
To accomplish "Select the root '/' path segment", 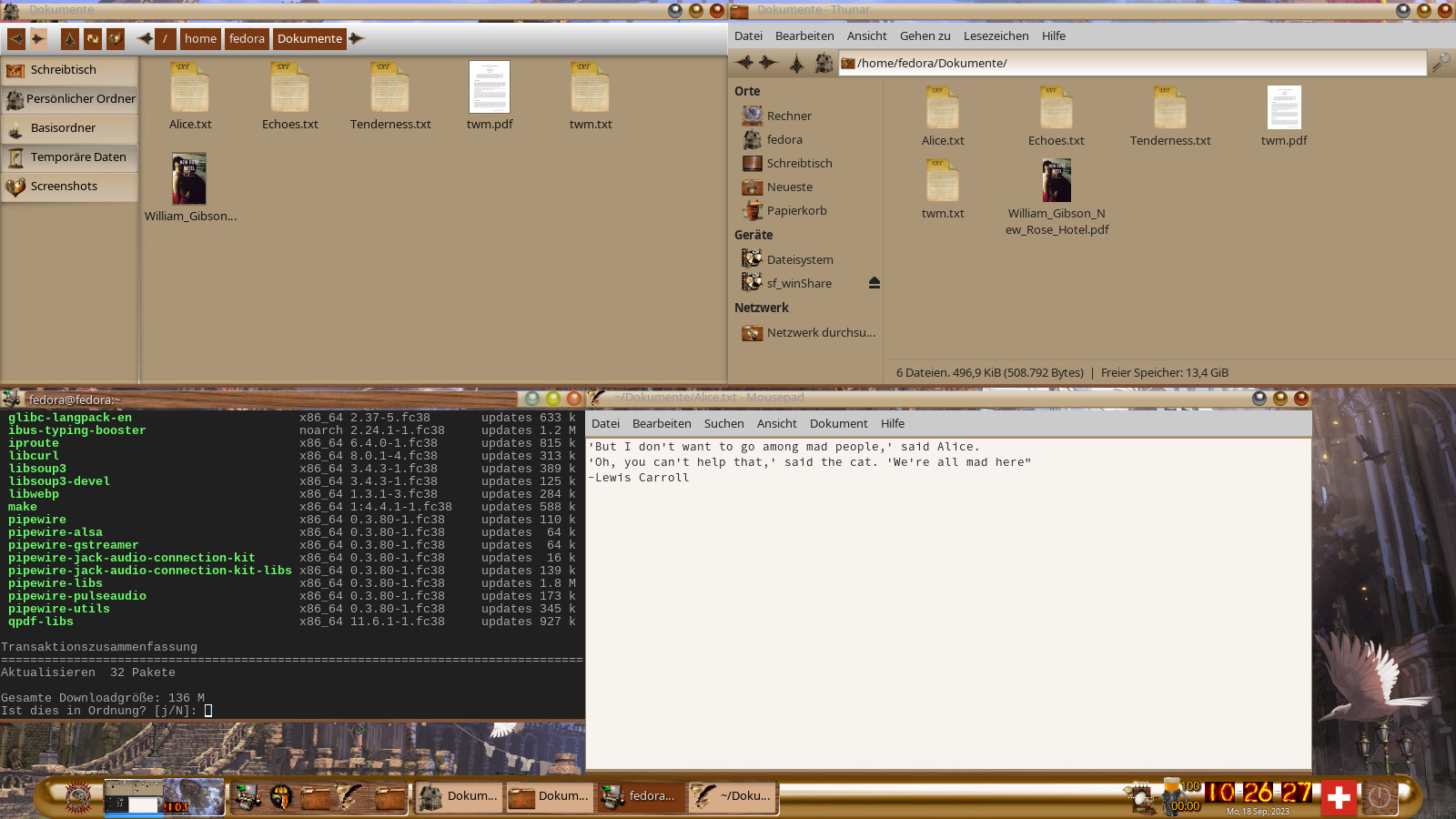I will (x=166, y=38).
